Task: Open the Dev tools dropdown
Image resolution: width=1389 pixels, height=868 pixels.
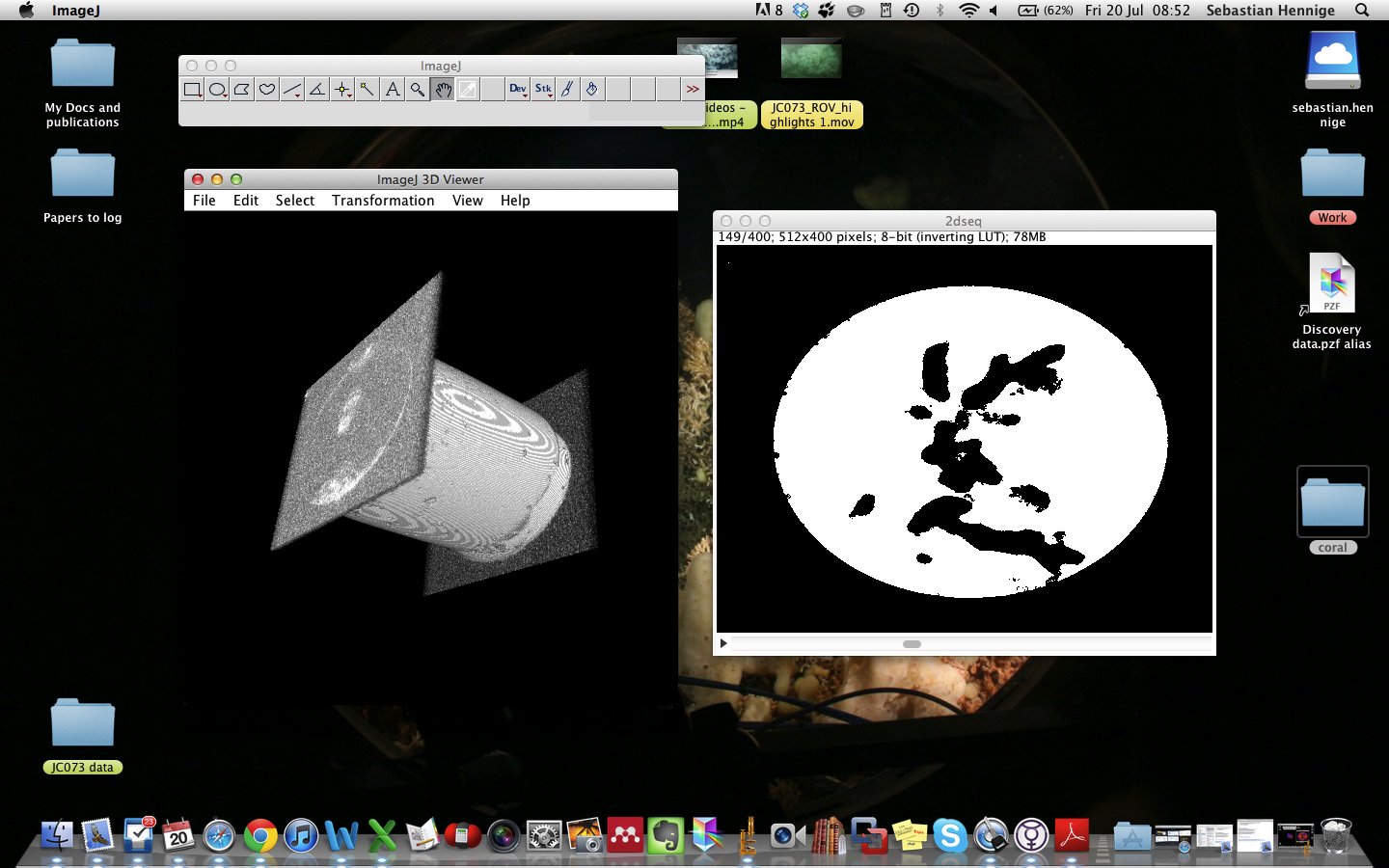Action: click(x=518, y=90)
